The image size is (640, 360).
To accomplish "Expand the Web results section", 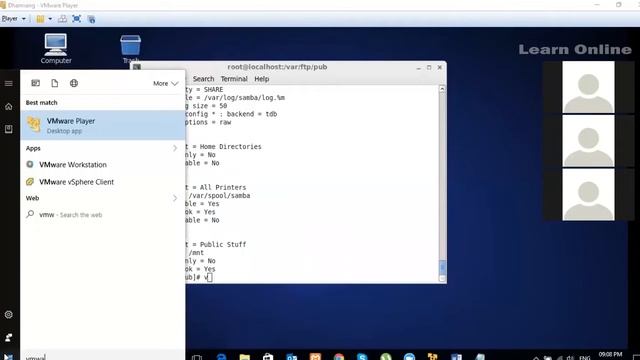I will pos(175,198).
